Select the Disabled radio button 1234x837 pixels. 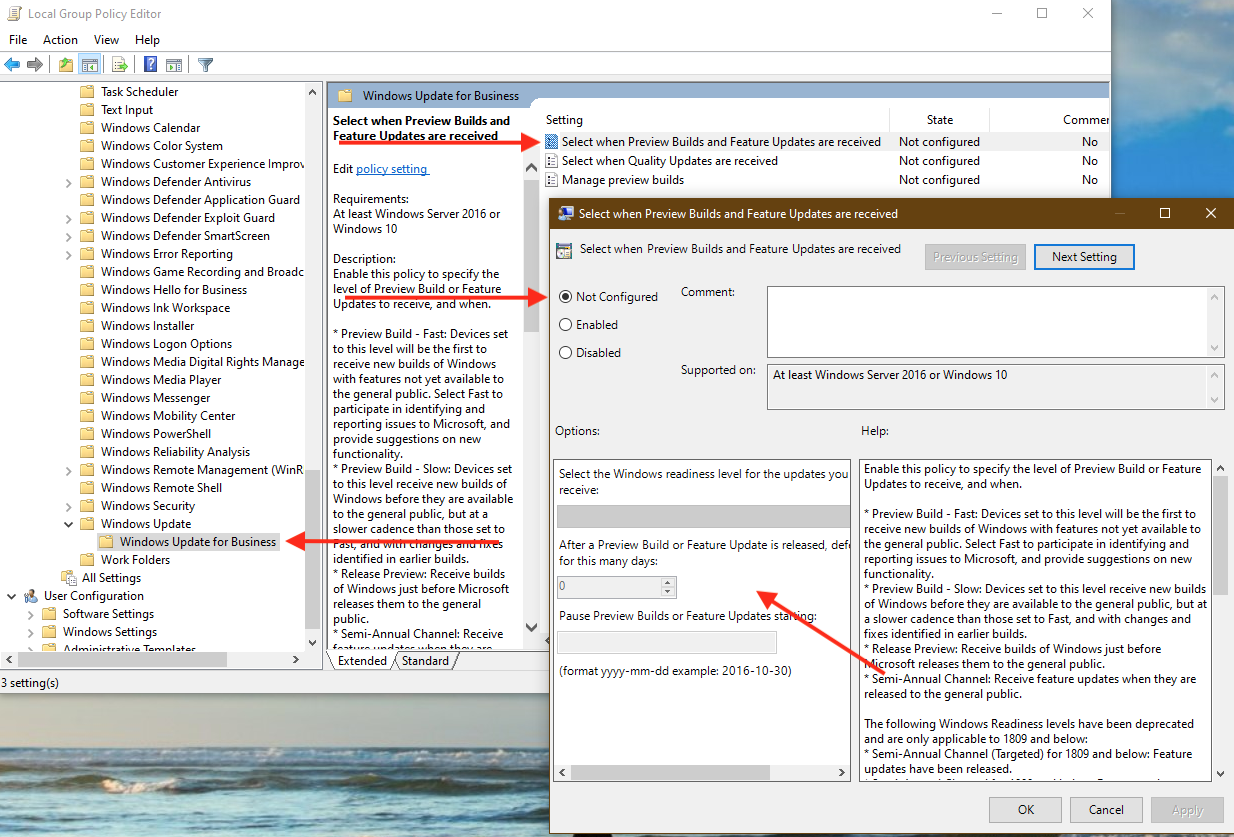(566, 353)
